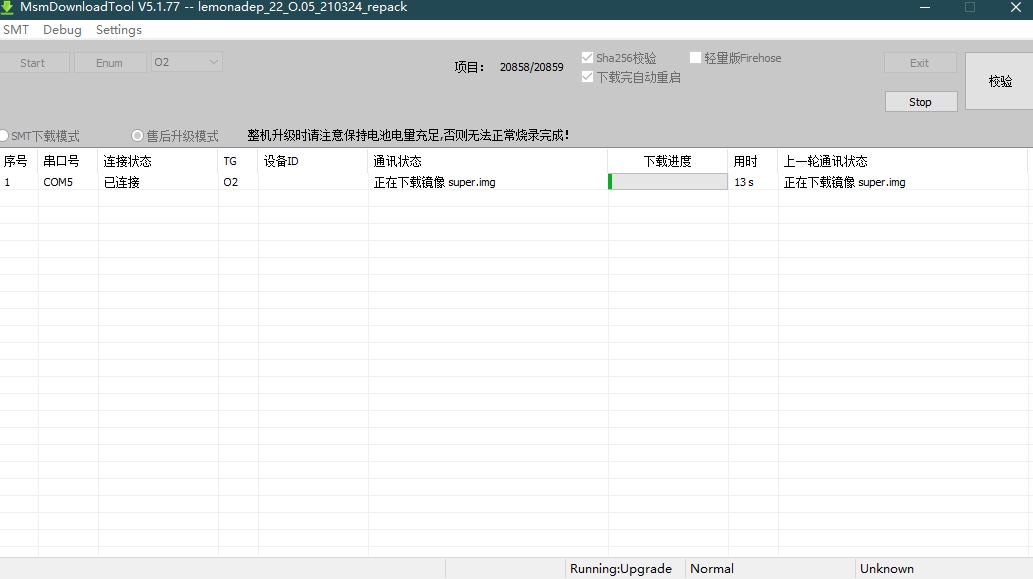Click the MsmDownloadTool green download app icon
The width and height of the screenshot is (1033, 579).
pos(7,7)
